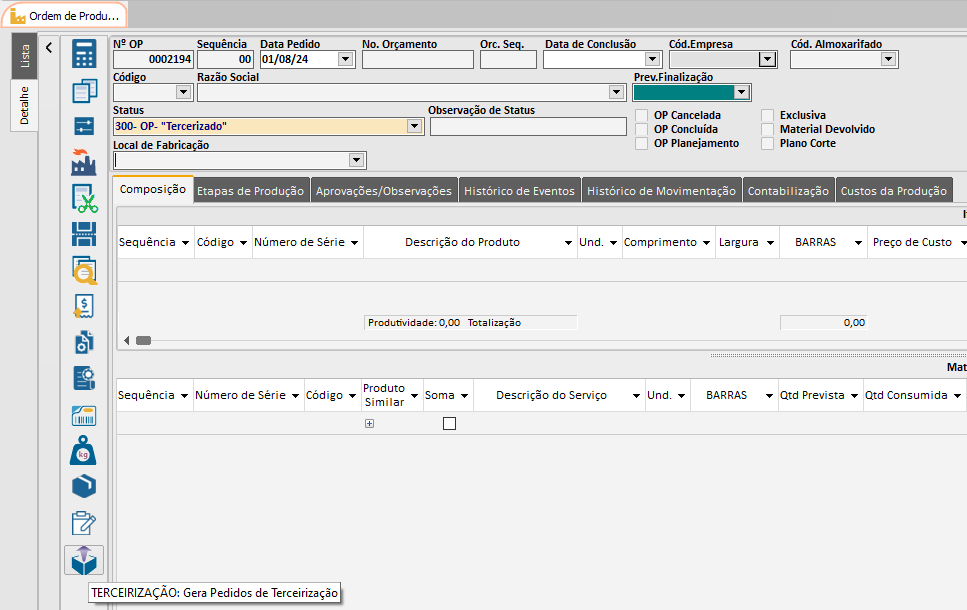Viewport: 967px width, 610px height.
Task: Check the OP Planejamento checkbox
Action: pos(641,144)
